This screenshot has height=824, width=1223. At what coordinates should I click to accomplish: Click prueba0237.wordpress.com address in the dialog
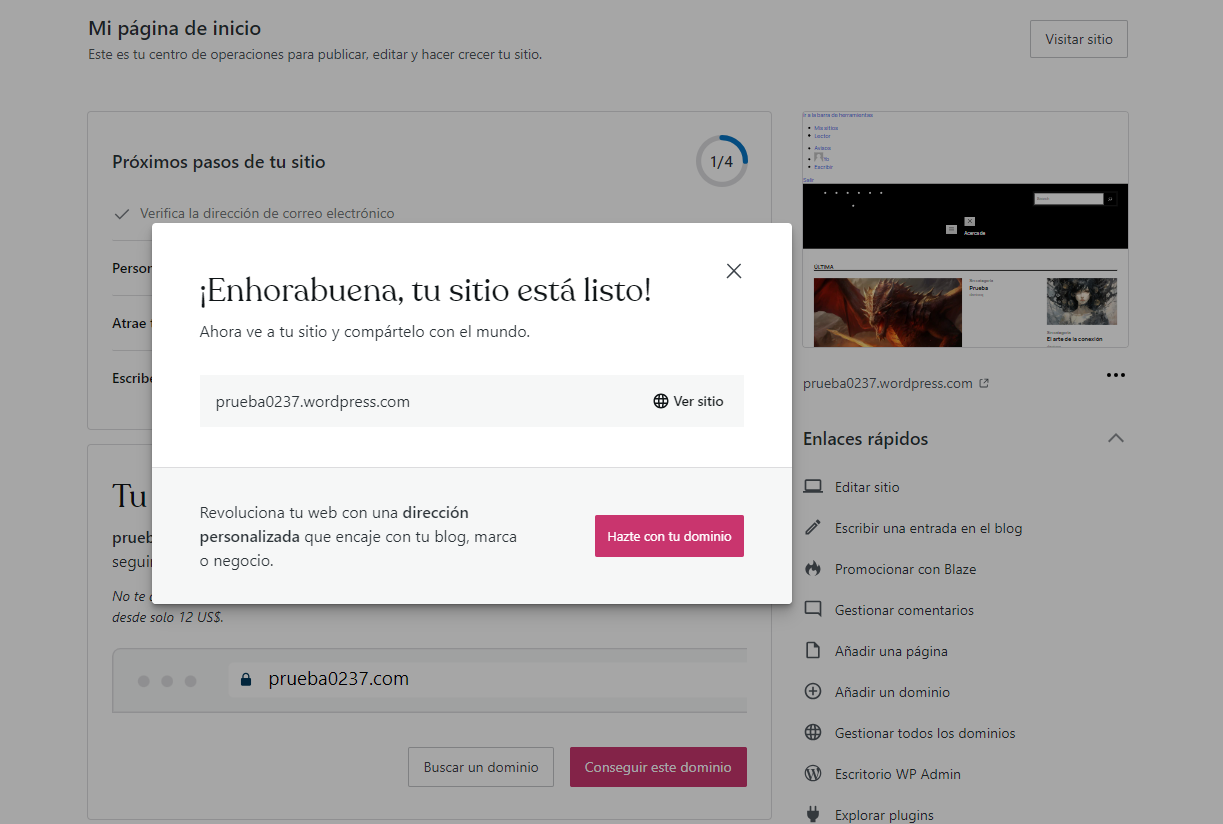tap(313, 401)
